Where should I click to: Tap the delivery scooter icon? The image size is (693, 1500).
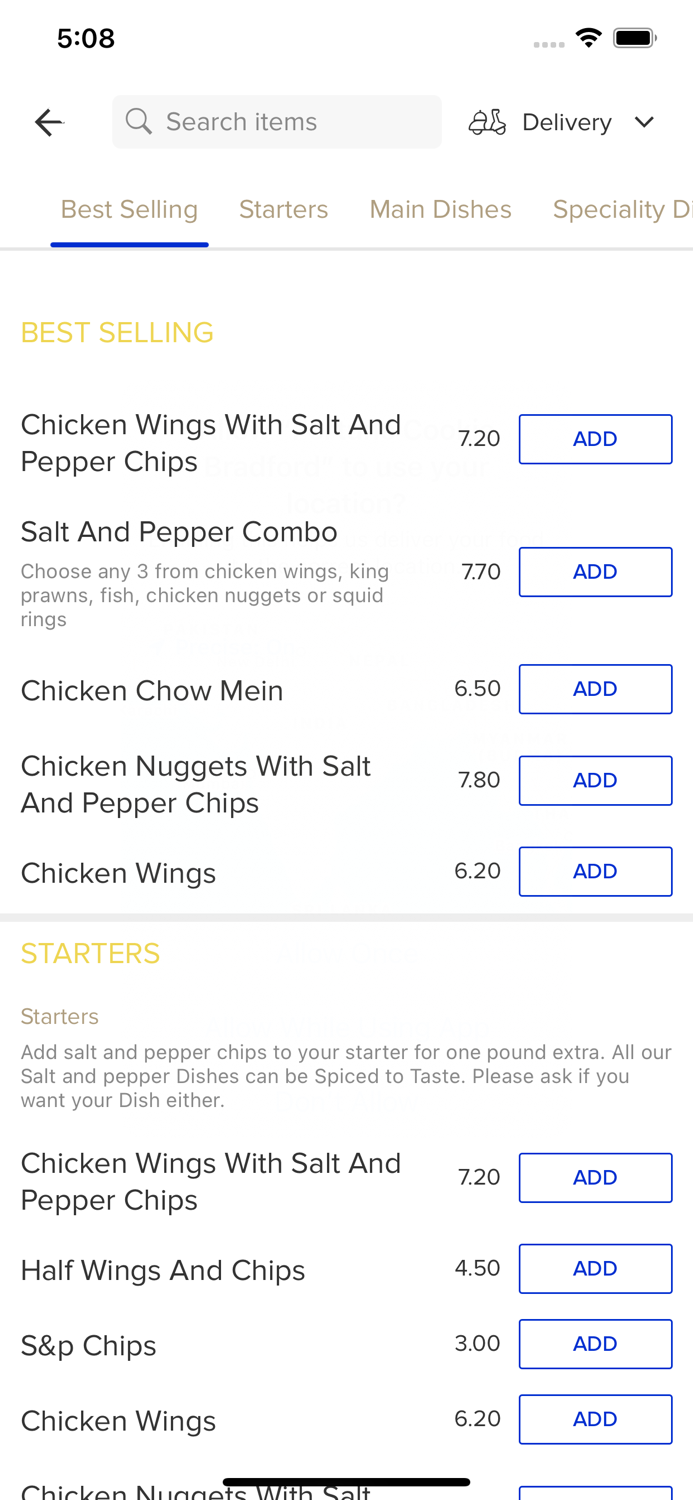click(487, 122)
